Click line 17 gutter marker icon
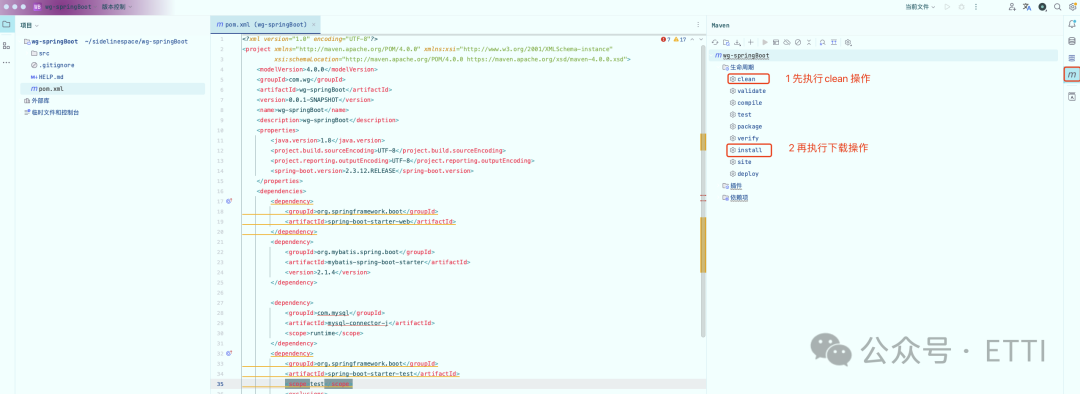The image size is (1080, 394). 229,201
